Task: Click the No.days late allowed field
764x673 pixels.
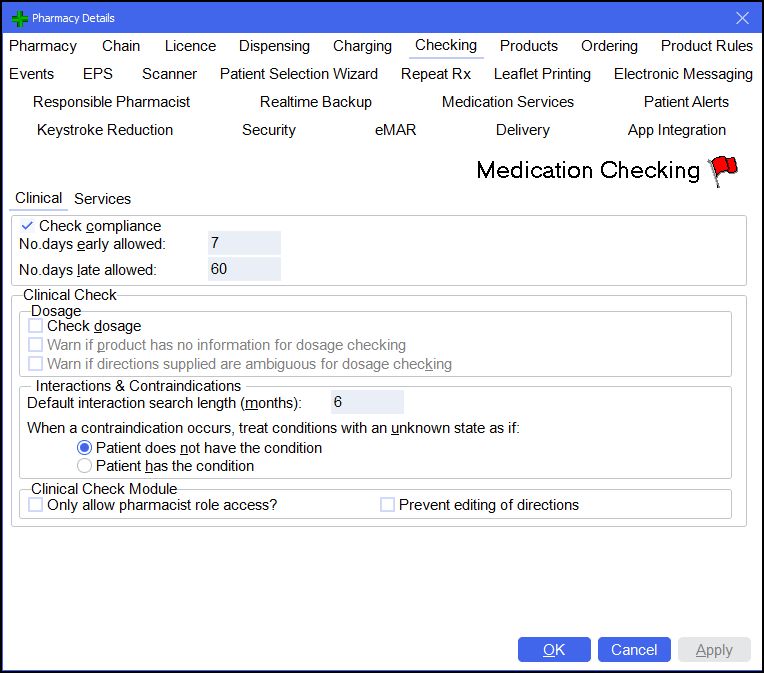Action: (x=244, y=269)
